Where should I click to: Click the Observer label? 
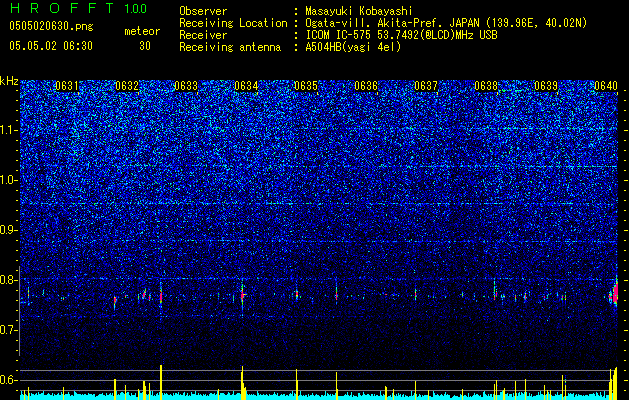click(x=203, y=11)
